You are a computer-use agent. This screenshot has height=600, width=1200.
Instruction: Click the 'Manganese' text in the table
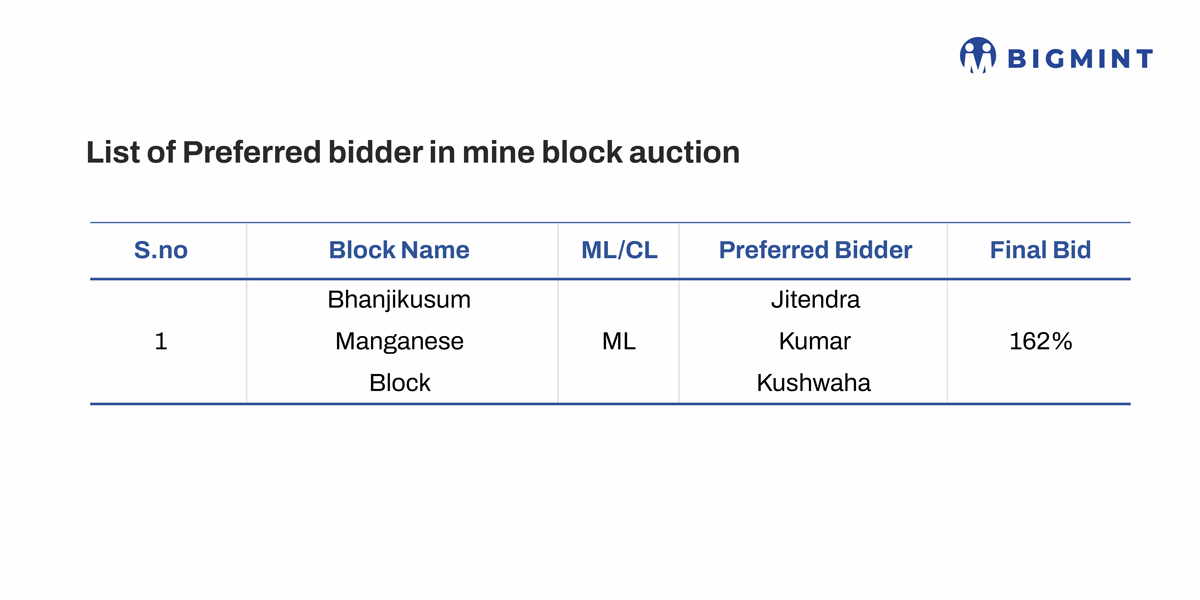tap(399, 341)
